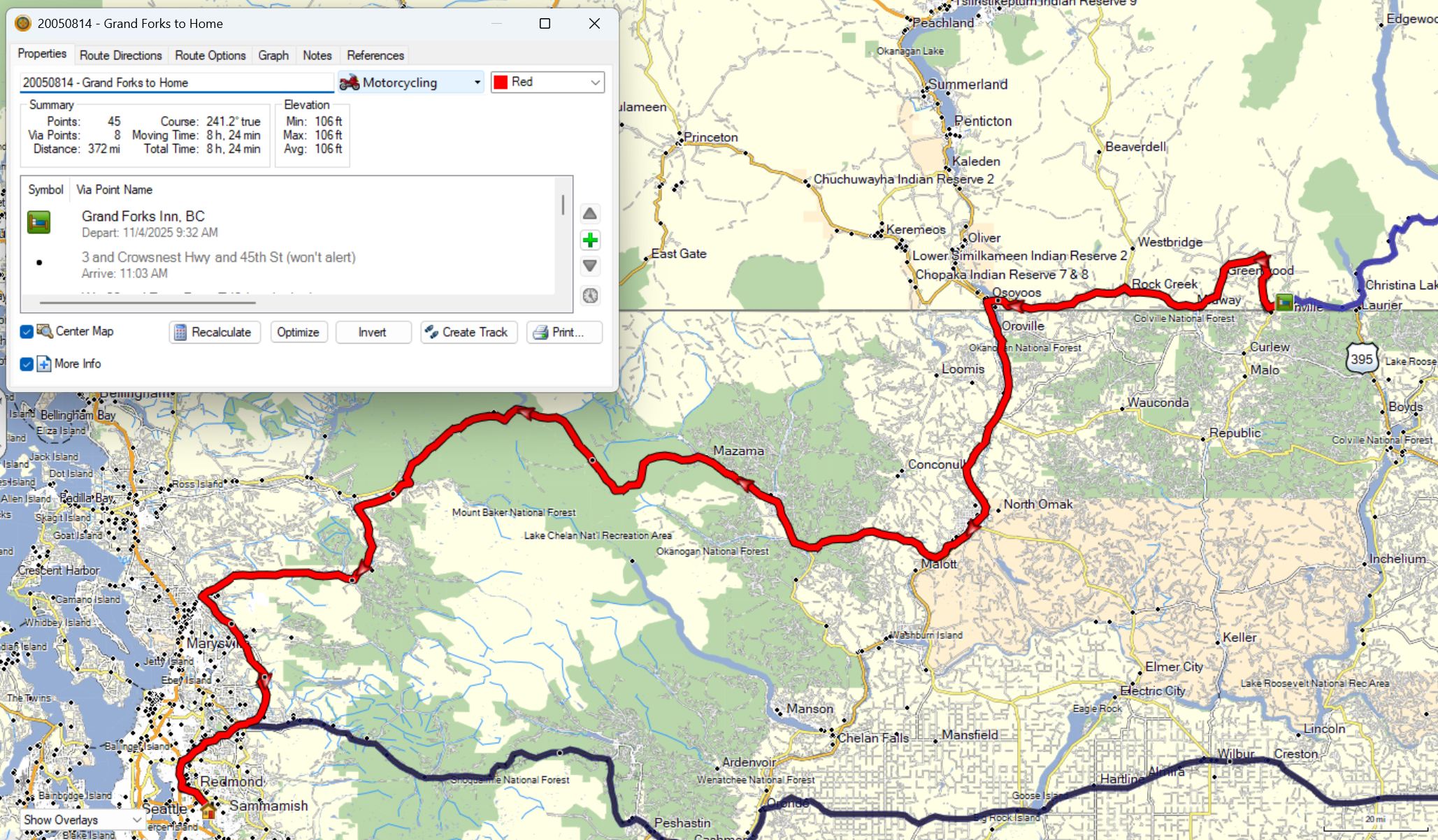This screenshot has width=1438, height=840.
Task: Click the red color swatch
Action: (x=501, y=82)
